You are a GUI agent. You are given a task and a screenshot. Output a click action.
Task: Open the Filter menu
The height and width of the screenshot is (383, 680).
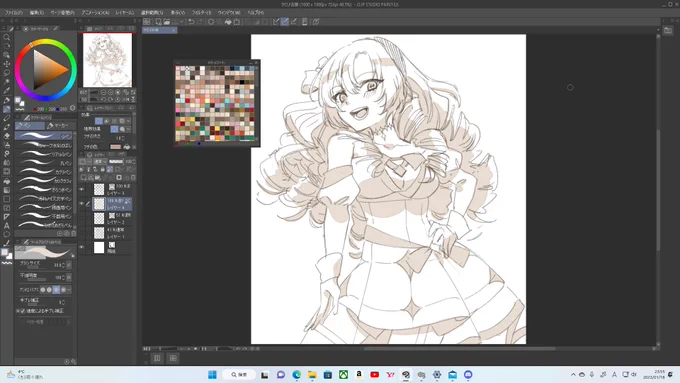201,13
